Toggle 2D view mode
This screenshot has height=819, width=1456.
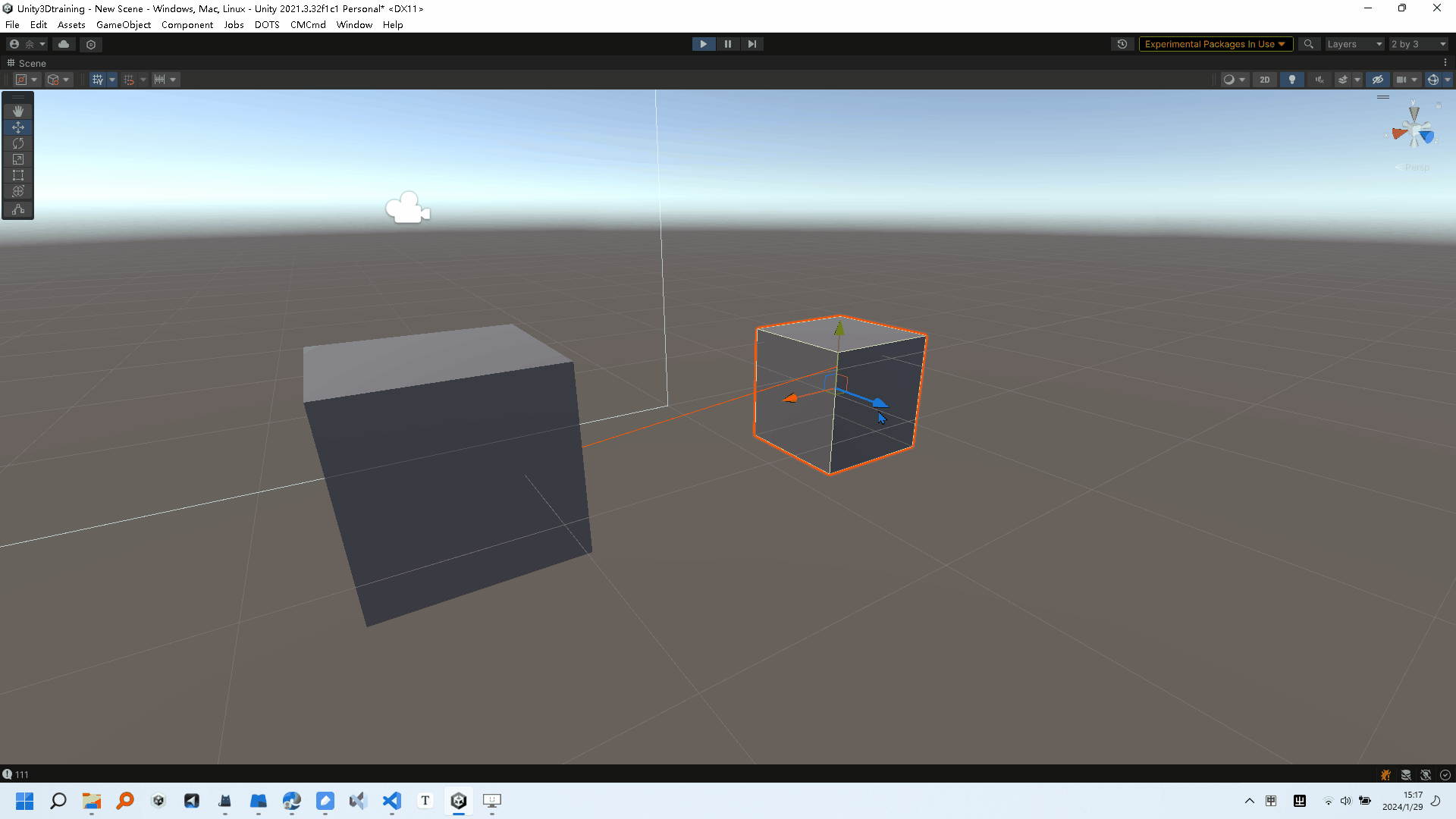(1264, 80)
